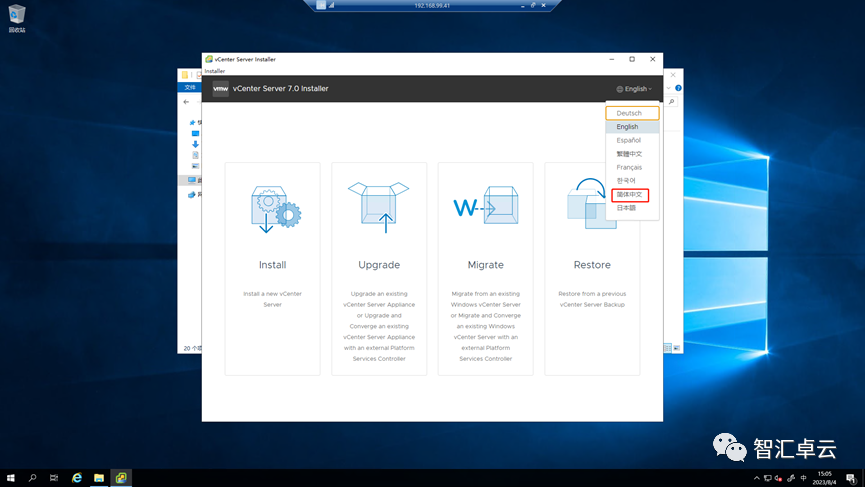The image size is (865, 487).
Task: Select the Documents icon in Explorer sidebar
Action: coord(195,155)
